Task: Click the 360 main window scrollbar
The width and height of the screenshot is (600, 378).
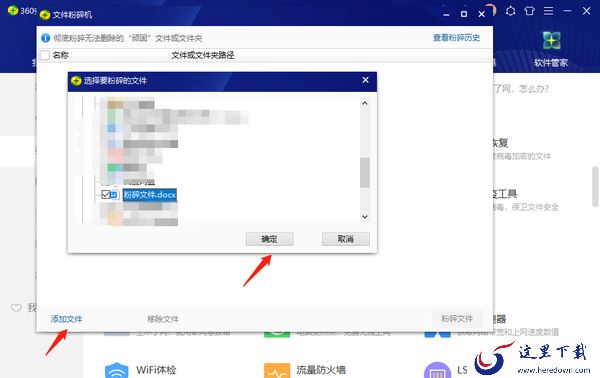Action: [595, 187]
